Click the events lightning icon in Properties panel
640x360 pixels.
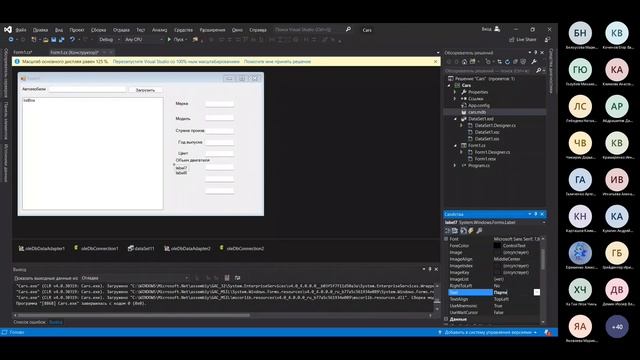[471, 231]
